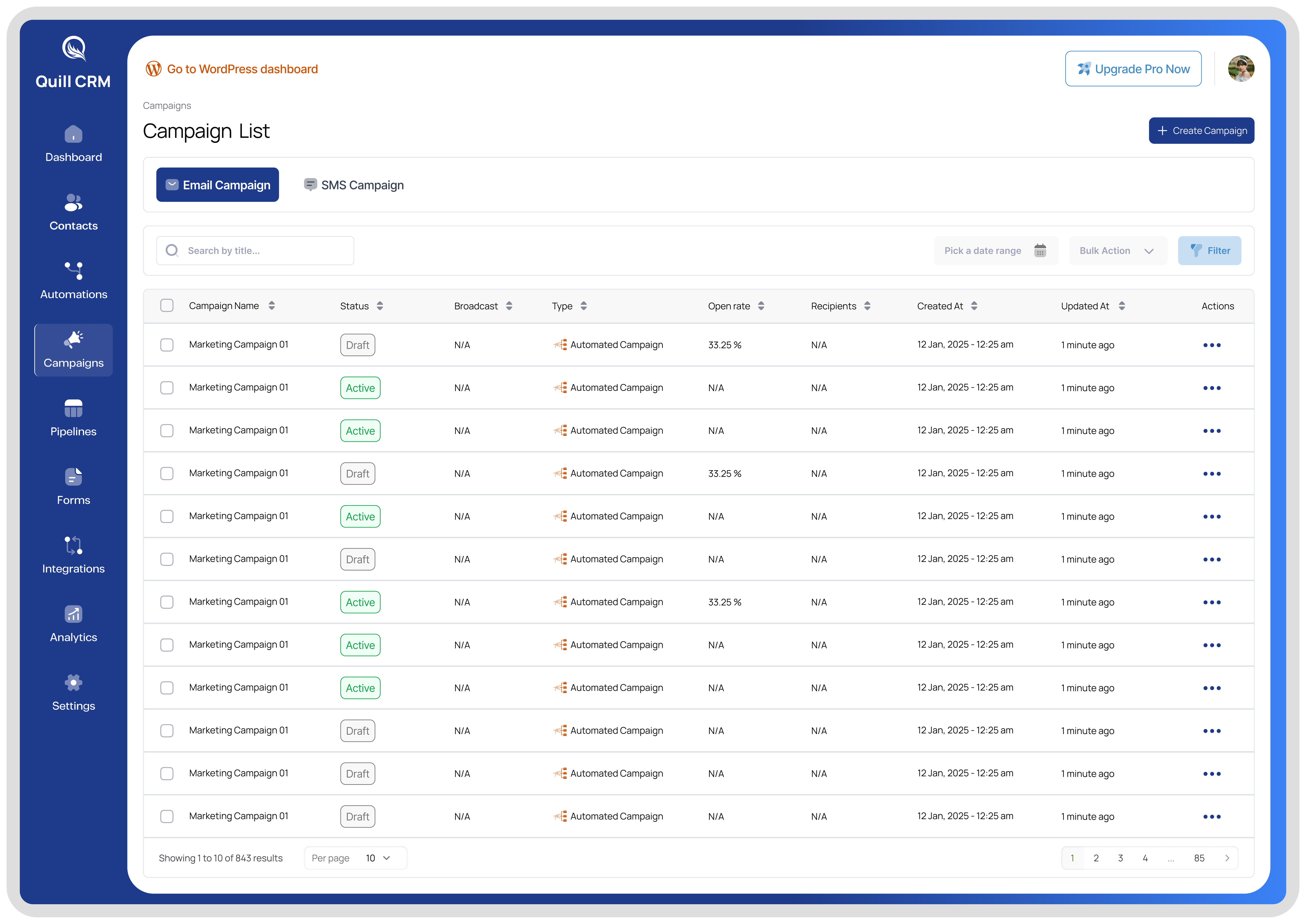The image size is (1306, 924).
Task: Select the Email Campaign tab
Action: tap(217, 185)
